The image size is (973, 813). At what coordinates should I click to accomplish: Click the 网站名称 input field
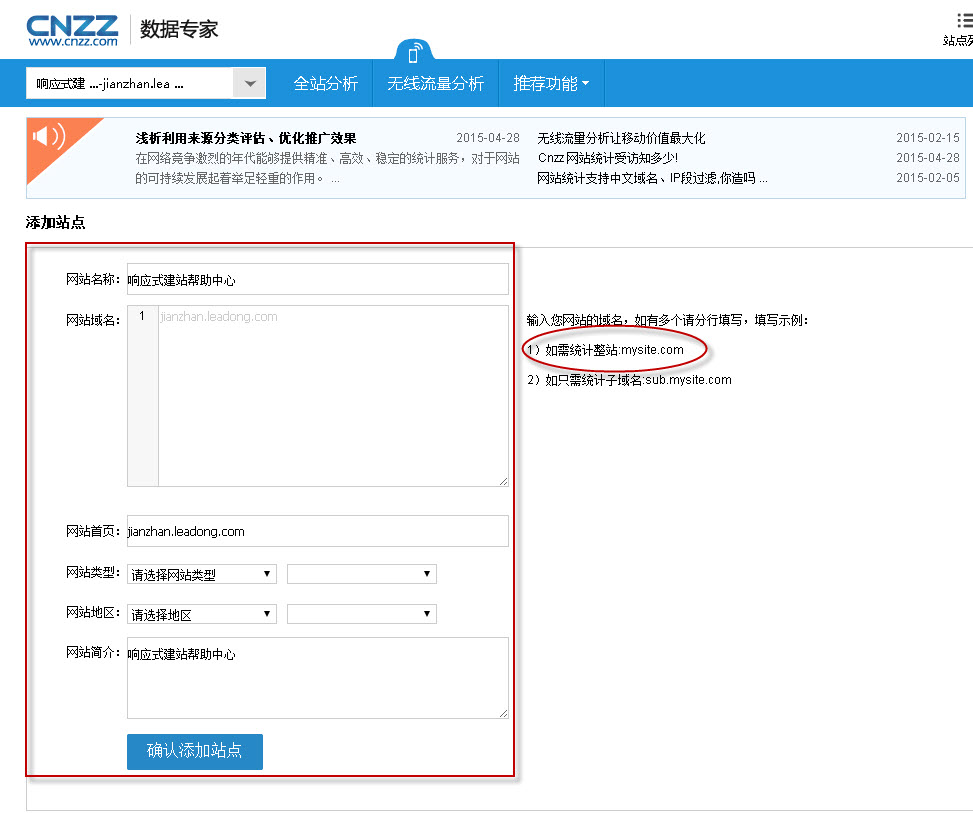point(316,278)
